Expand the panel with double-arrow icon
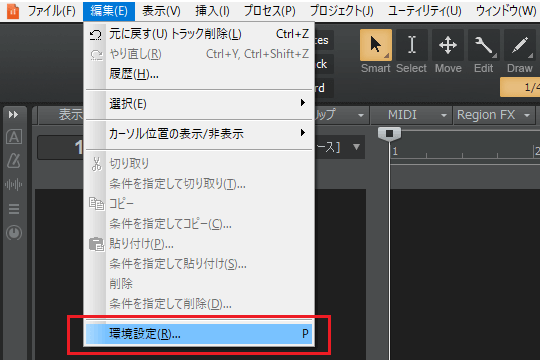Viewport: 540px width, 360px height. pyautogui.click(x=13, y=114)
